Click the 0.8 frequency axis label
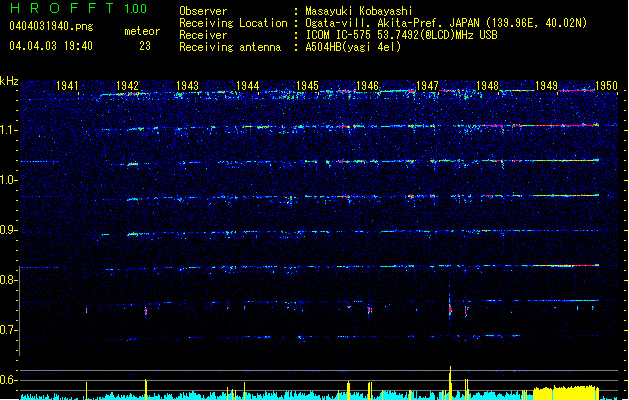The width and height of the screenshot is (629, 400). [9, 280]
